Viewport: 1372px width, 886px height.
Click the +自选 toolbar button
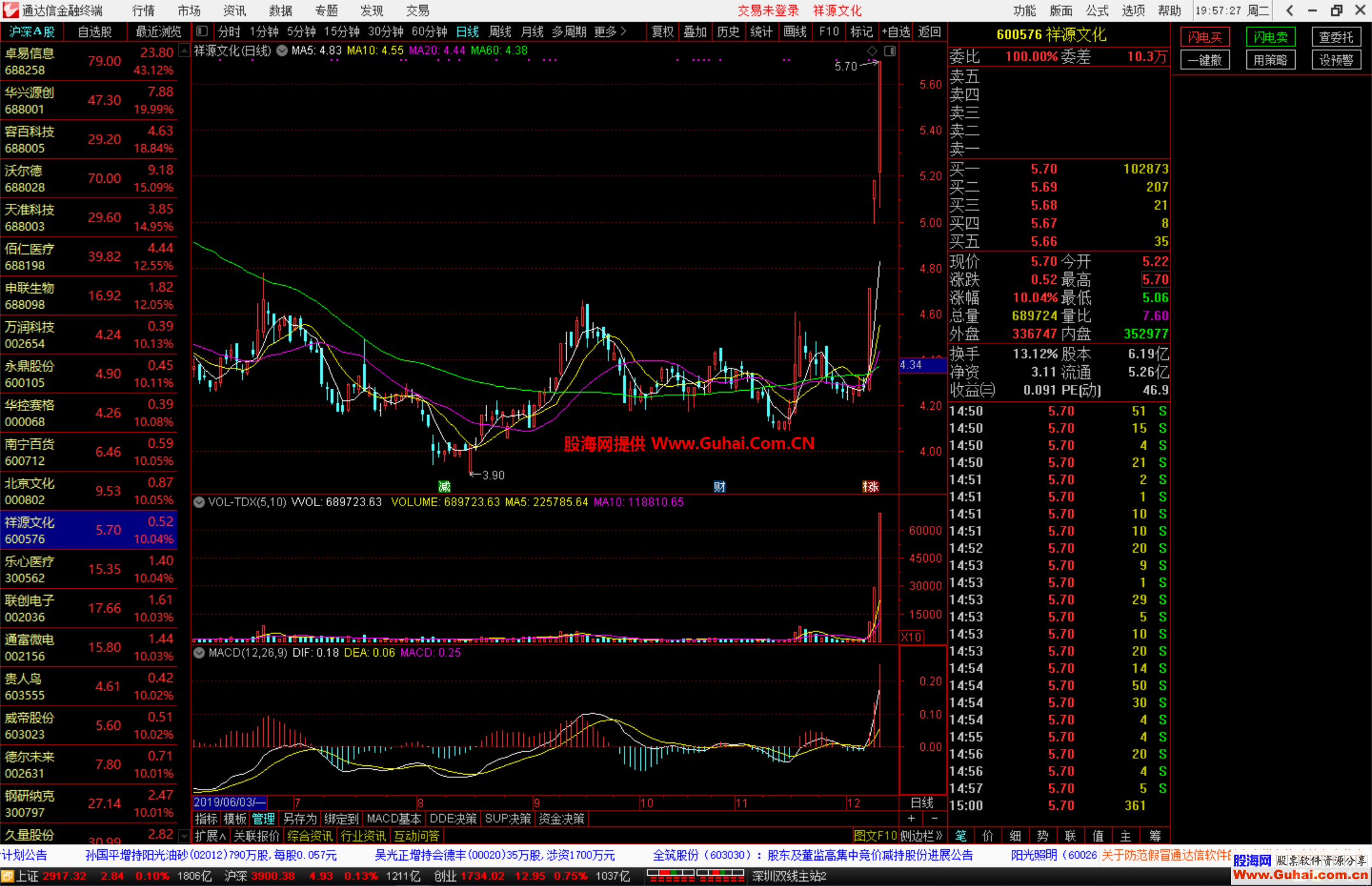(x=896, y=31)
